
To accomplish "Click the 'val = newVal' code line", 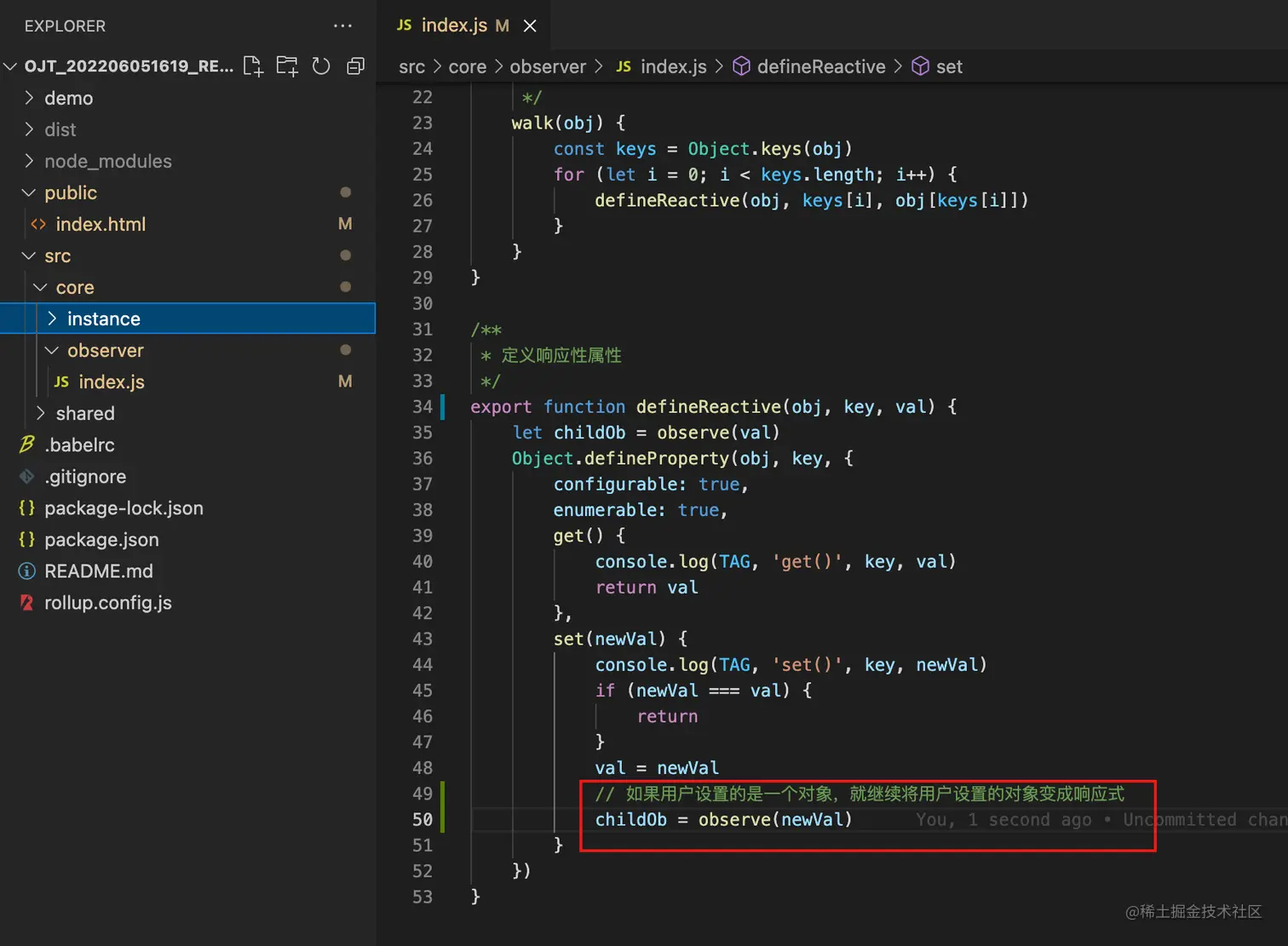I will pos(657,768).
